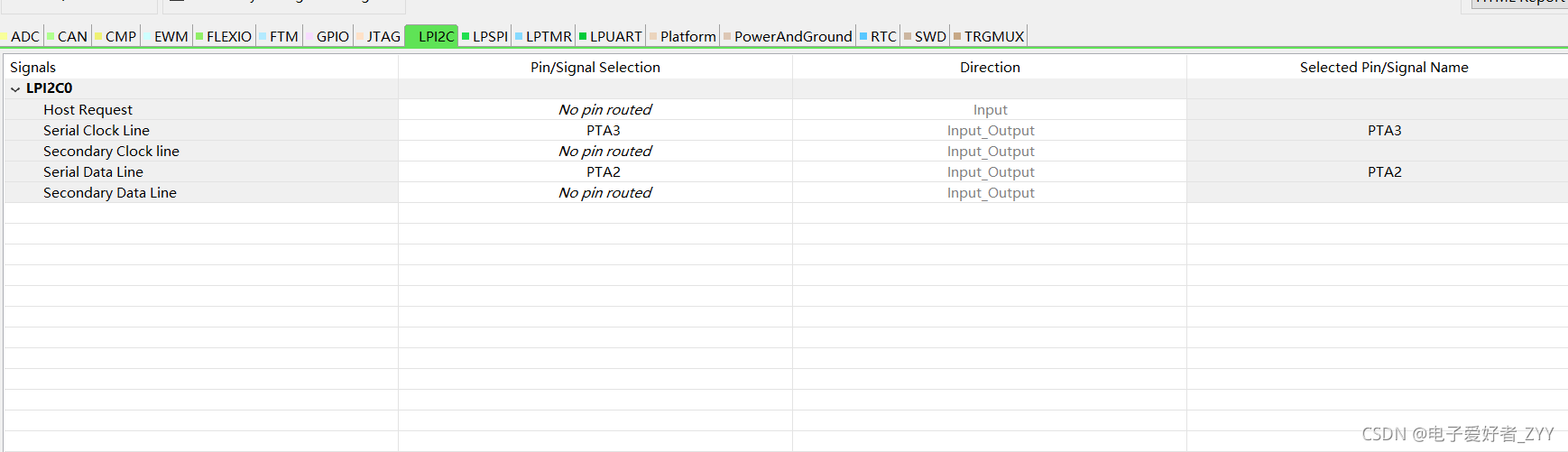Open the SWD tab
Screen dimensions: 1568x452
(926, 36)
